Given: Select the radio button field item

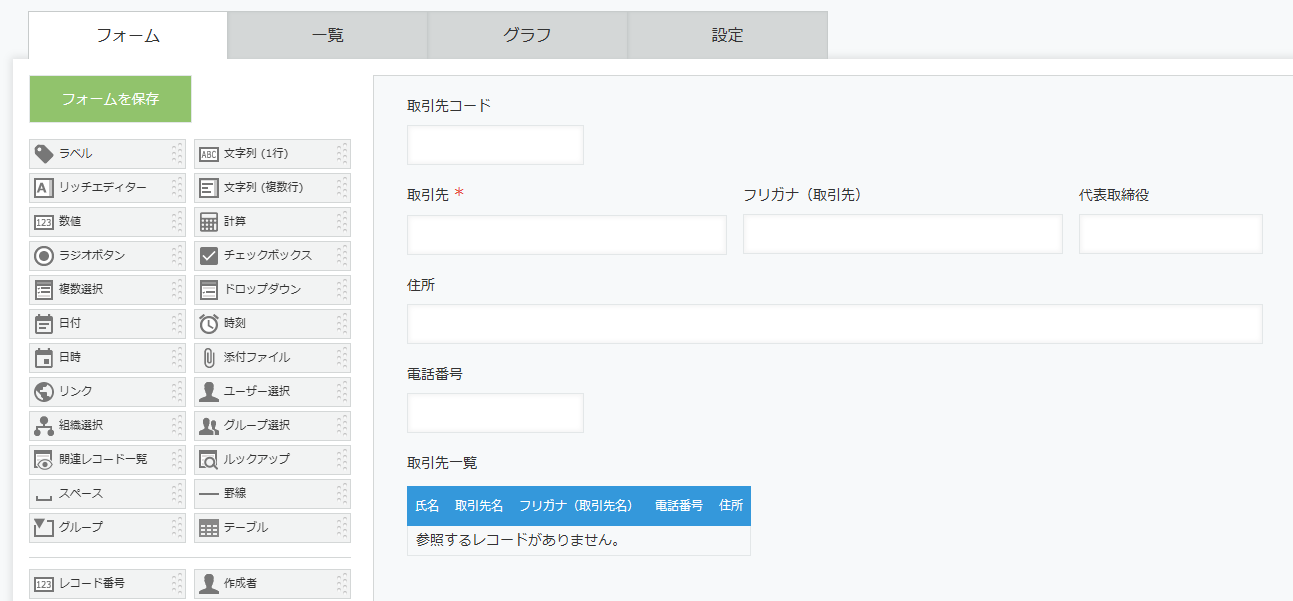Looking at the screenshot, I should tap(100, 256).
